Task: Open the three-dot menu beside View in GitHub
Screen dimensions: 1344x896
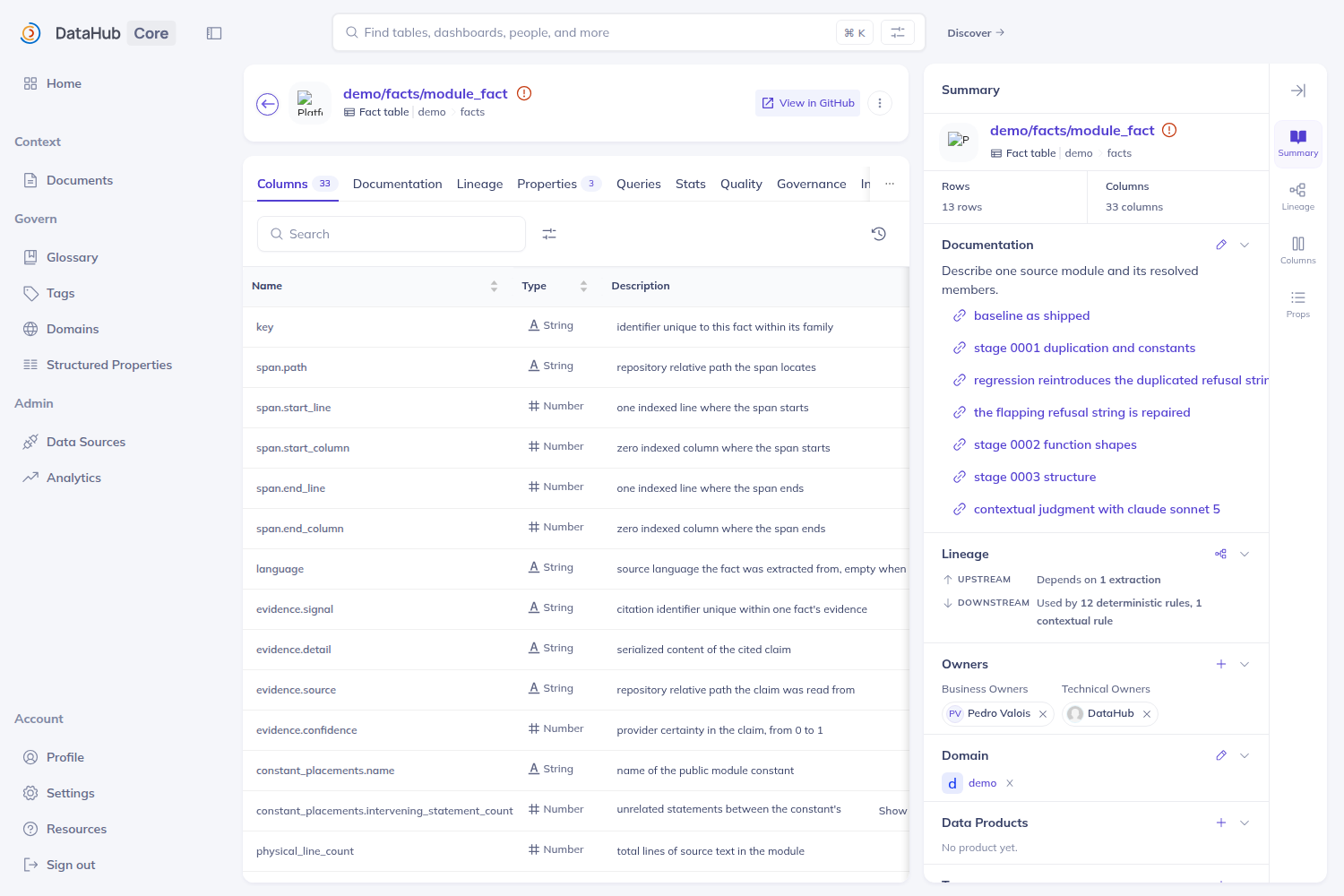Action: (x=880, y=103)
